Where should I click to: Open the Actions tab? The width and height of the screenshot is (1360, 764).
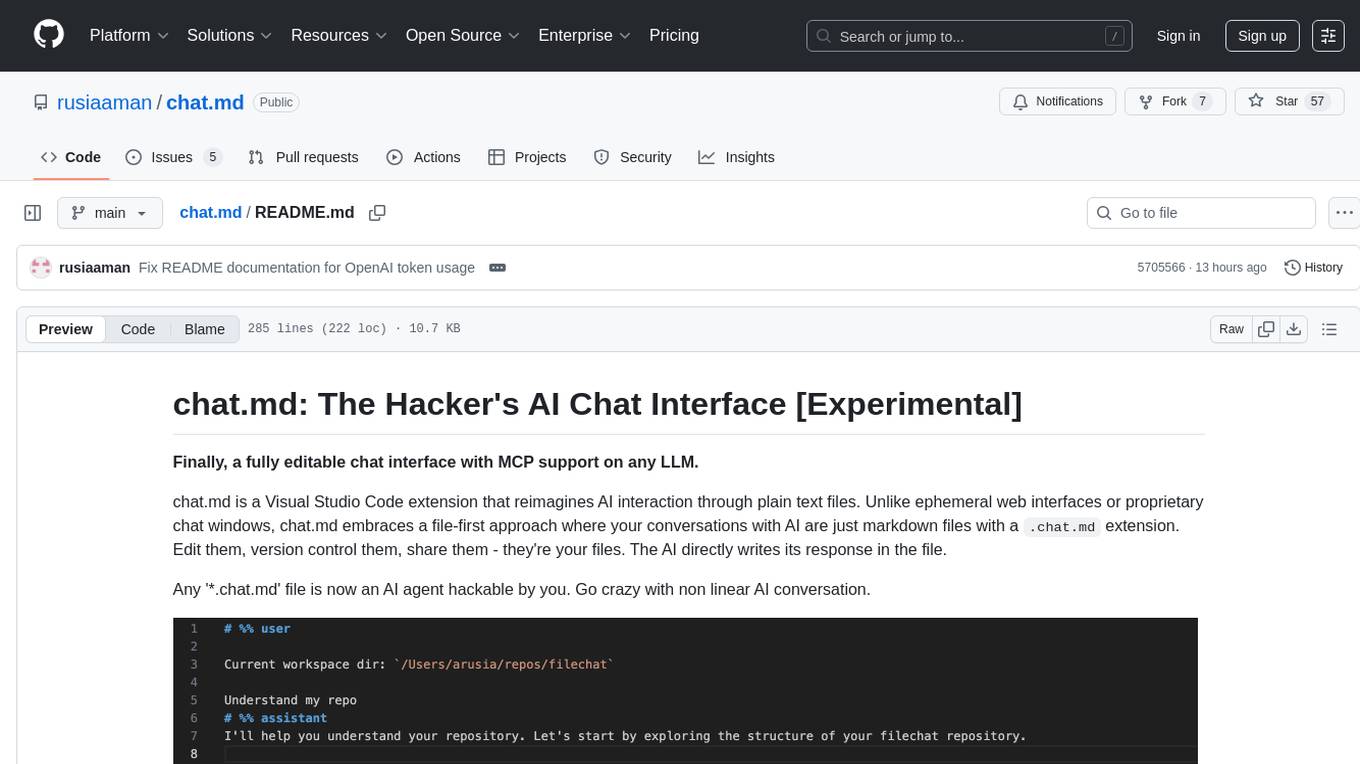423,157
